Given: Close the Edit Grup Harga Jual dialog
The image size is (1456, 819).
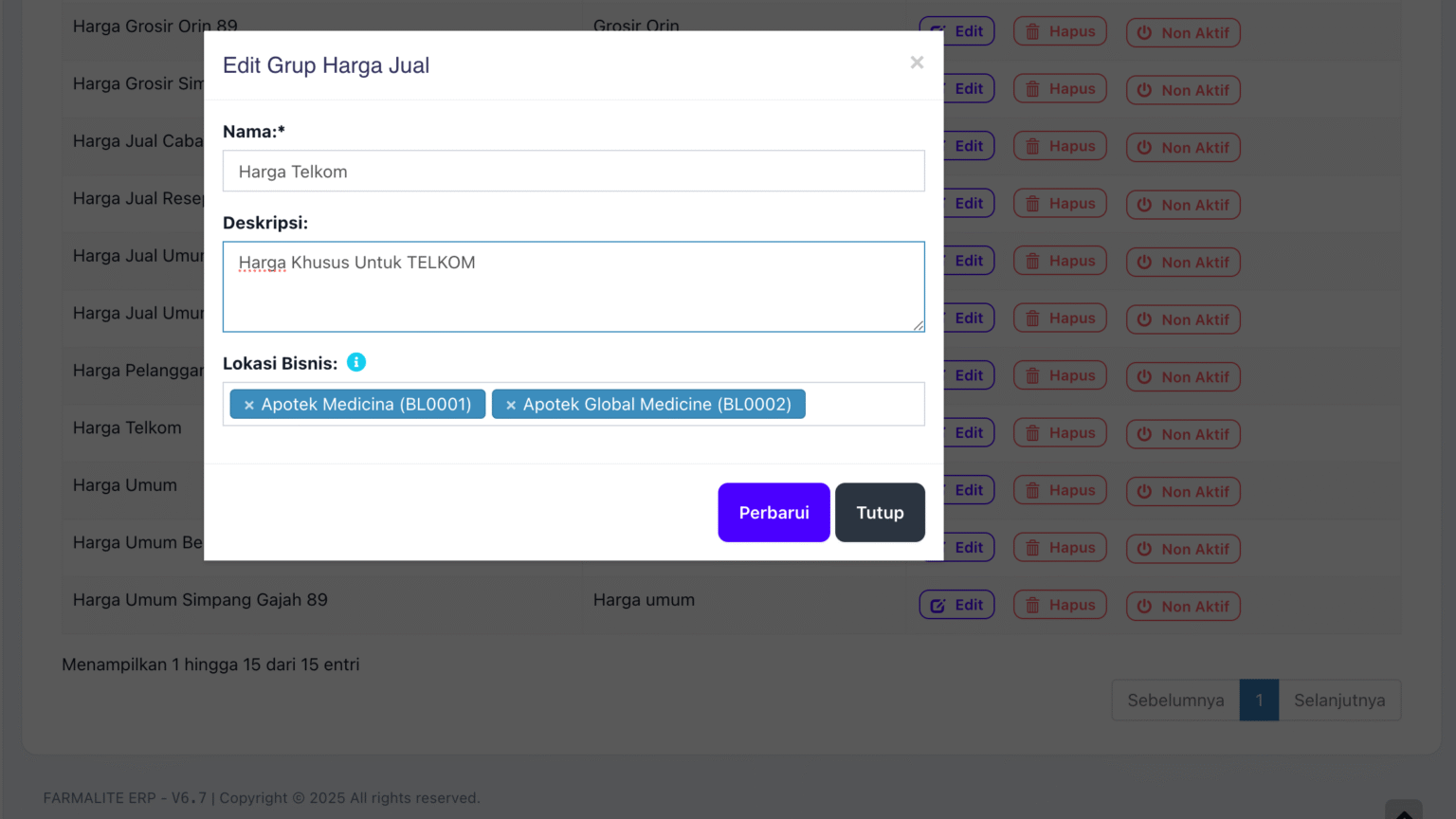Looking at the screenshot, I should coord(917,63).
